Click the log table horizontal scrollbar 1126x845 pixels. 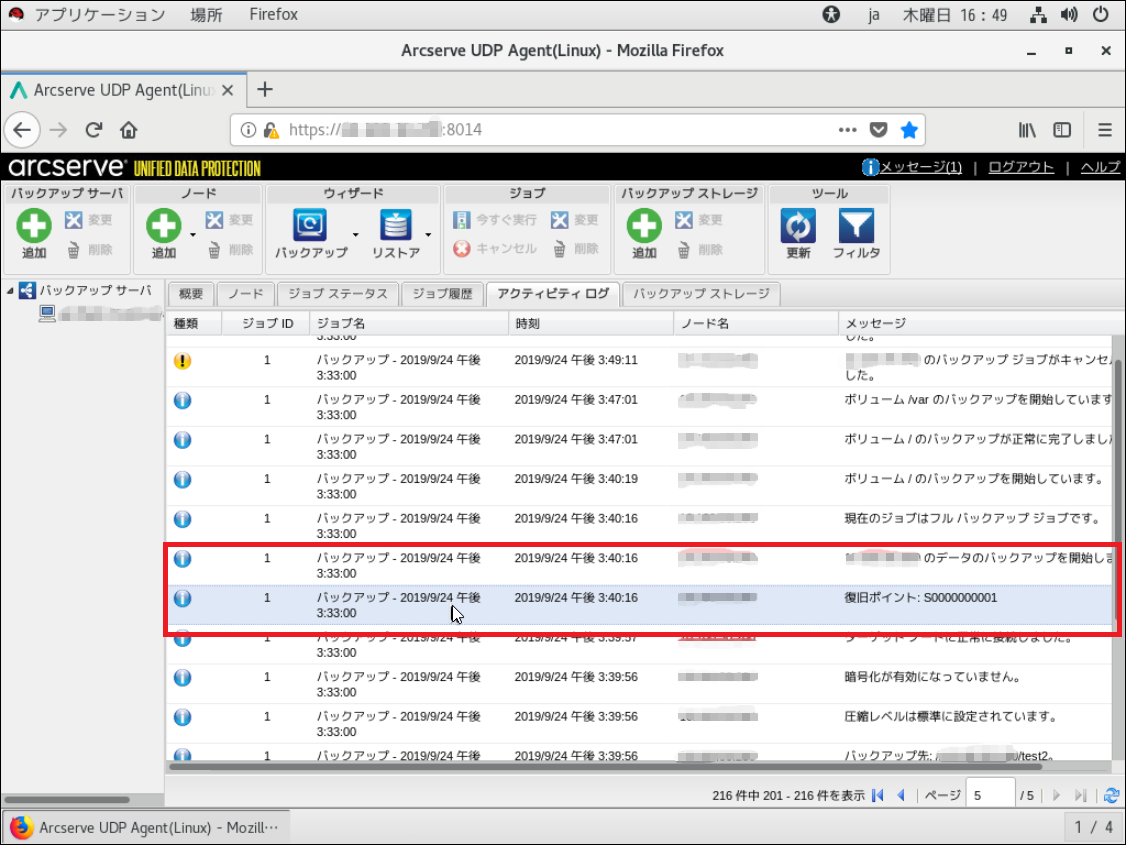click(605, 767)
